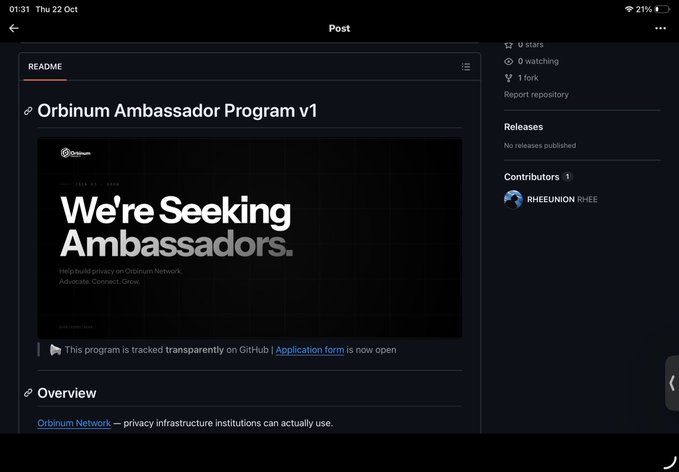The height and width of the screenshot is (472, 679).
Task: Click anchor link icon beside Orbinum Ambassador Program heading
Action: pos(28,111)
